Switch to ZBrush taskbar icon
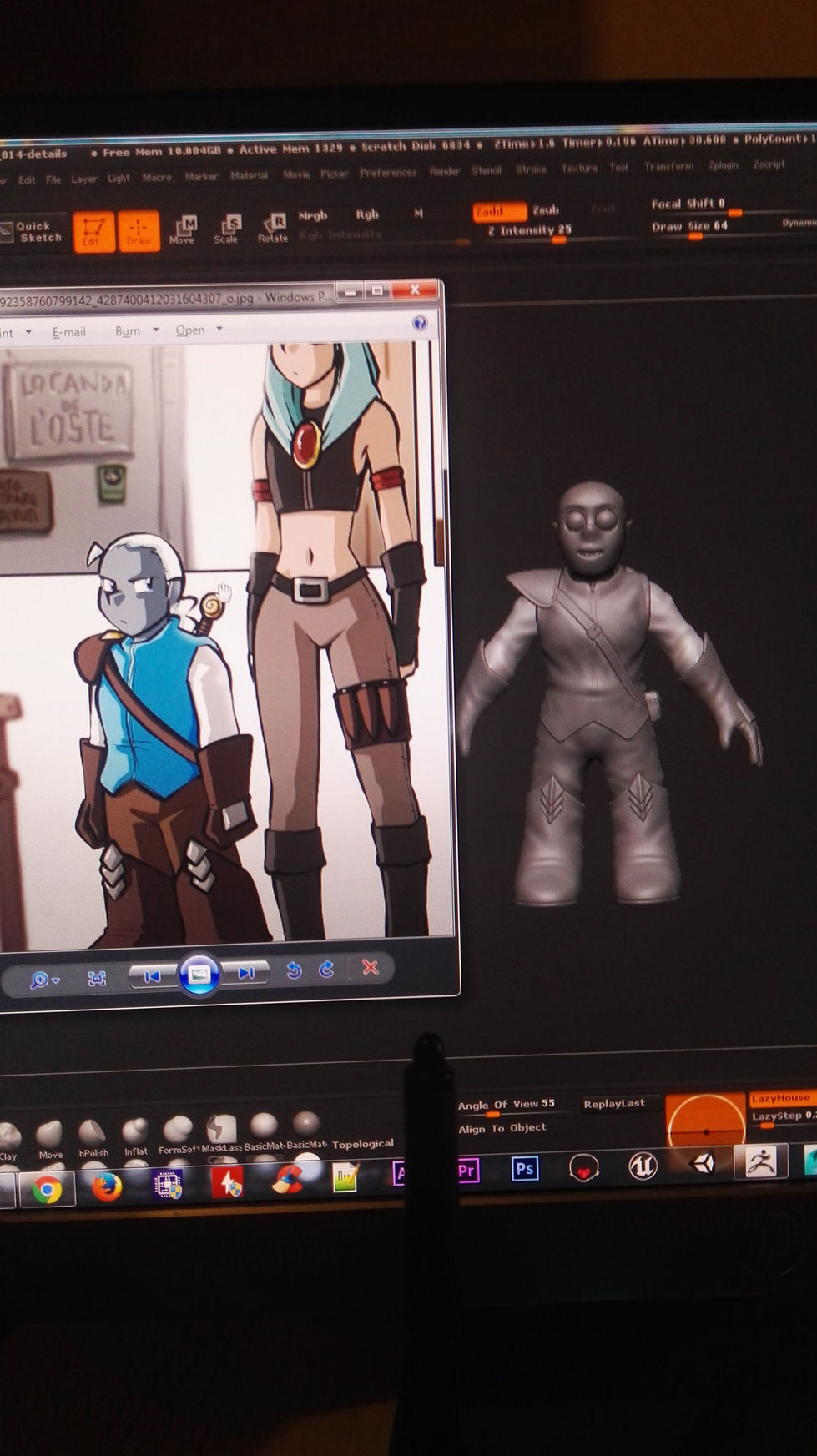Viewport: 817px width, 1456px height. coord(761,1162)
